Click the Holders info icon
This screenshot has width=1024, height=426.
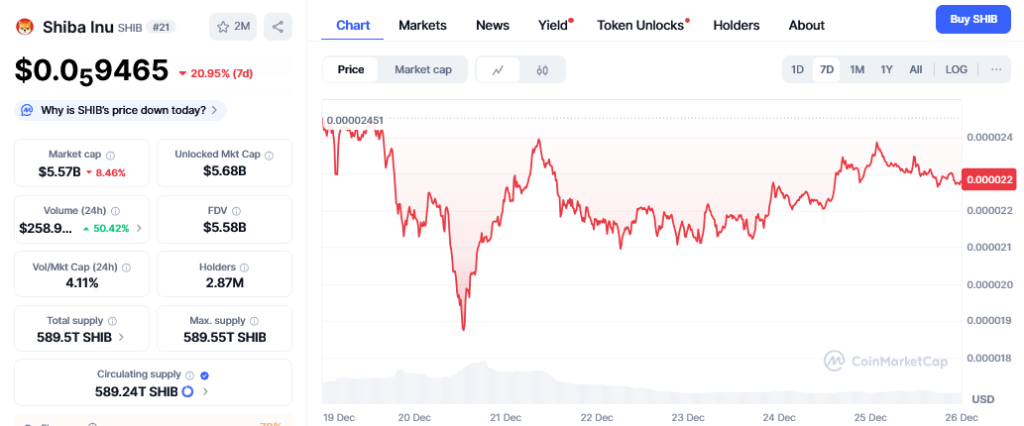[x=245, y=268]
